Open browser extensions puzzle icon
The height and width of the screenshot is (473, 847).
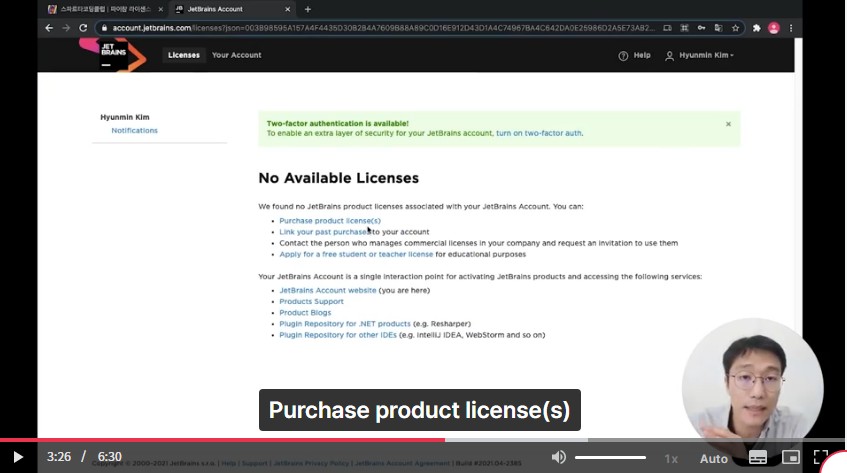coord(756,28)
